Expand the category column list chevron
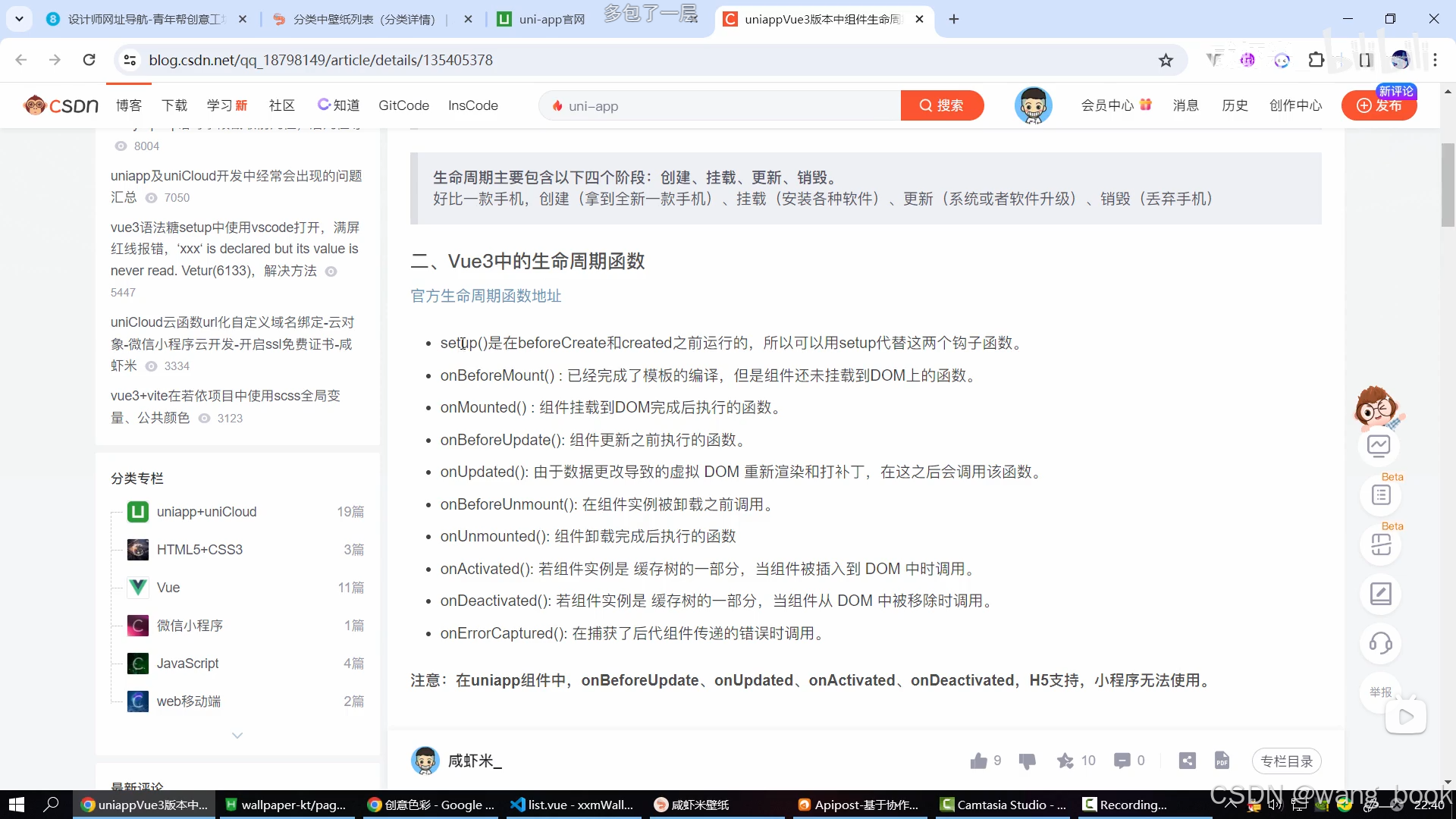 [237, 736]
